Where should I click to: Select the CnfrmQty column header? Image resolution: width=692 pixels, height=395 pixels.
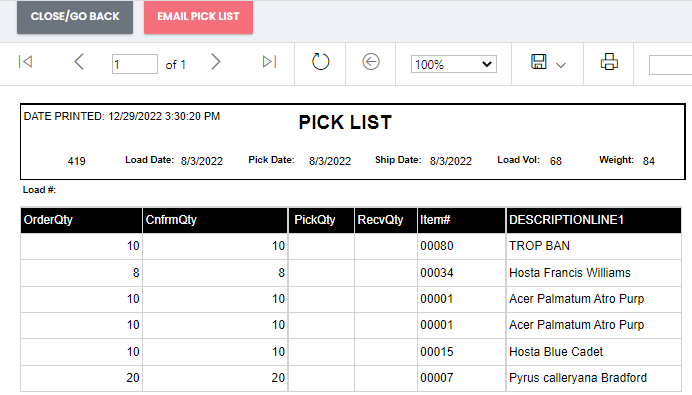pyautogui.click(x=215, y=220)
